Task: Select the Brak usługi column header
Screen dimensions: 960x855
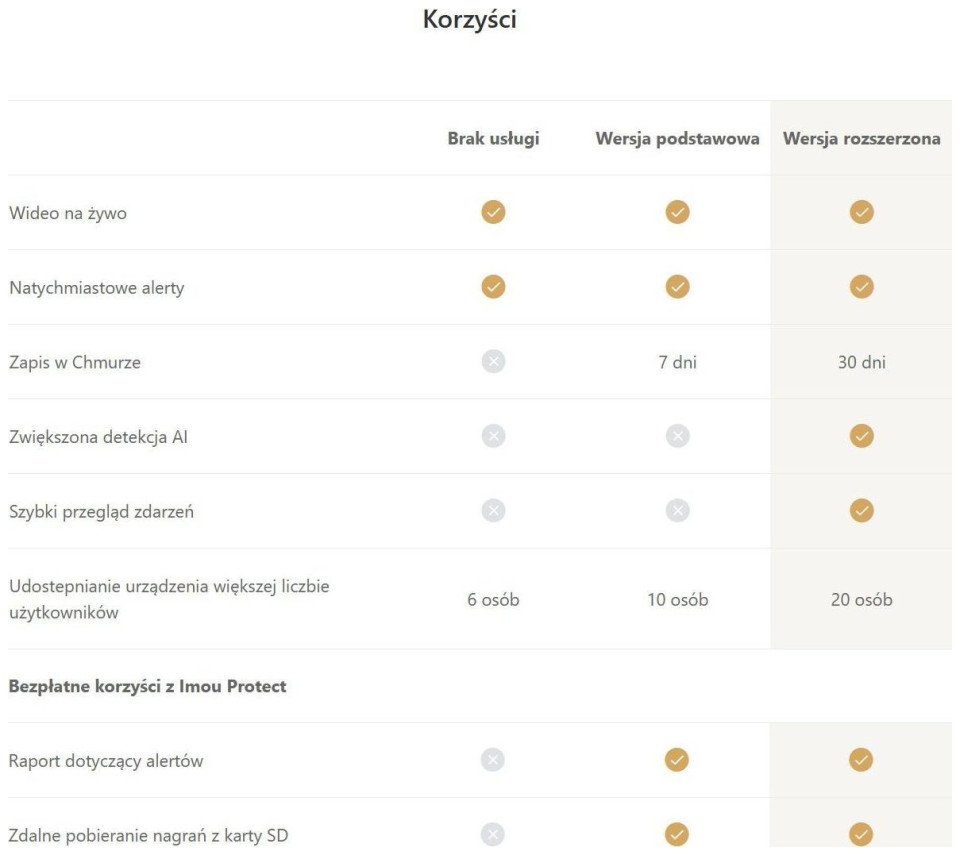Action: [x=493, y=139]
